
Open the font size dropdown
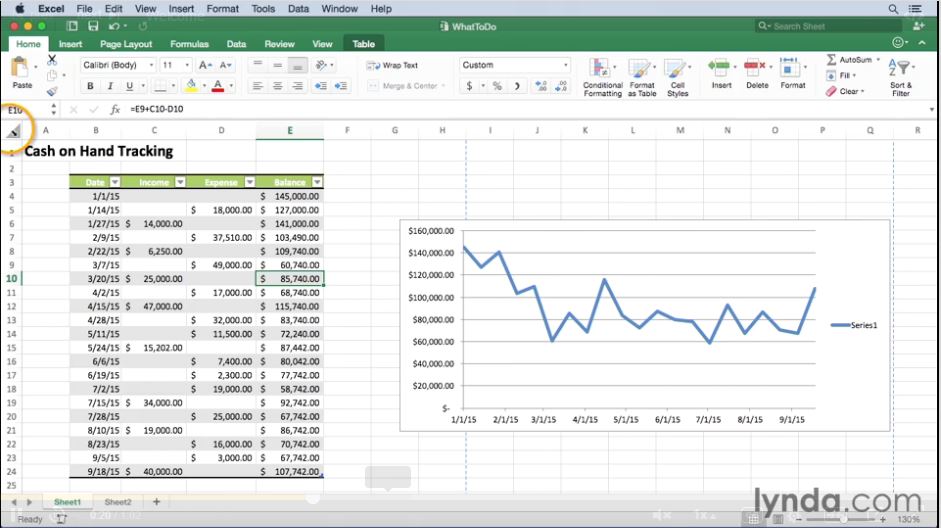coord(187,65)
